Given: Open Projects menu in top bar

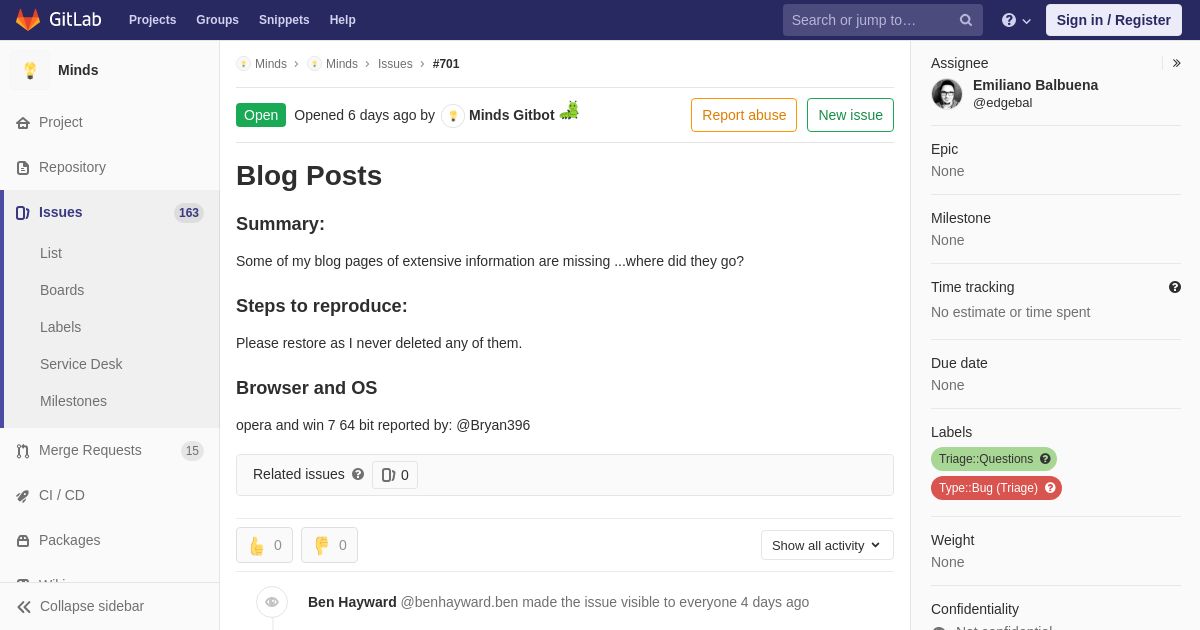Looking at the screenshot, I should 152,20.
